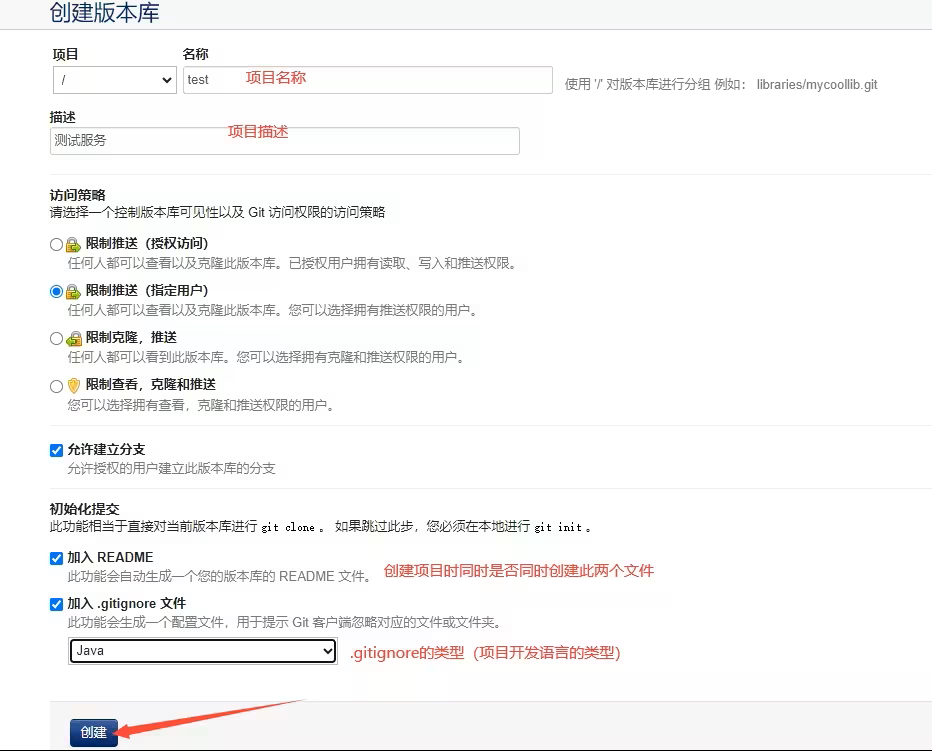Click the 加入 README label text
The height and width of the screenshot is (751, 932).
pos(110,557)
